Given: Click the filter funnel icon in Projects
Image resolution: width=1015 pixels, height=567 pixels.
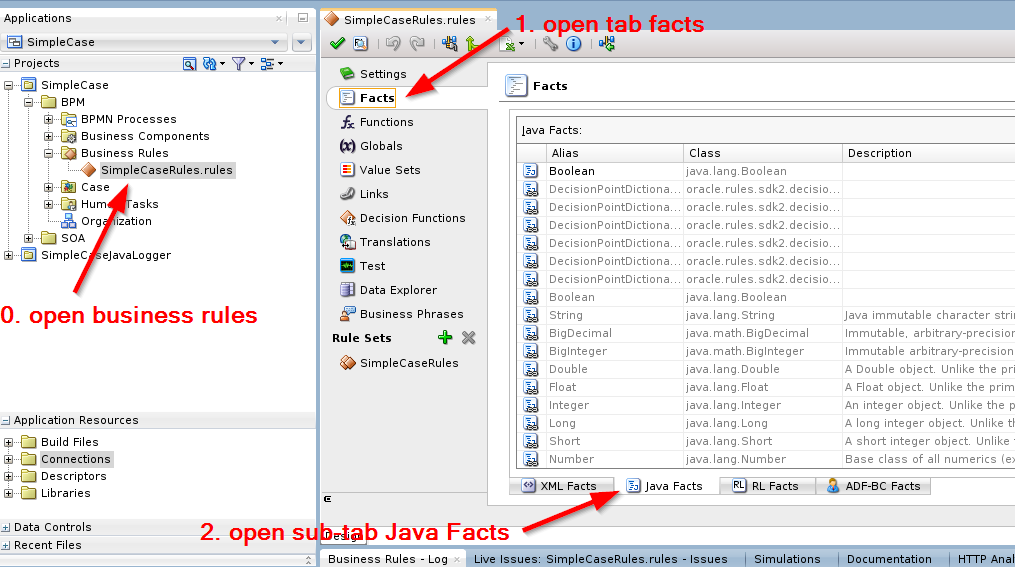Looking at the screenshot, I should click(x=238, y=63).
